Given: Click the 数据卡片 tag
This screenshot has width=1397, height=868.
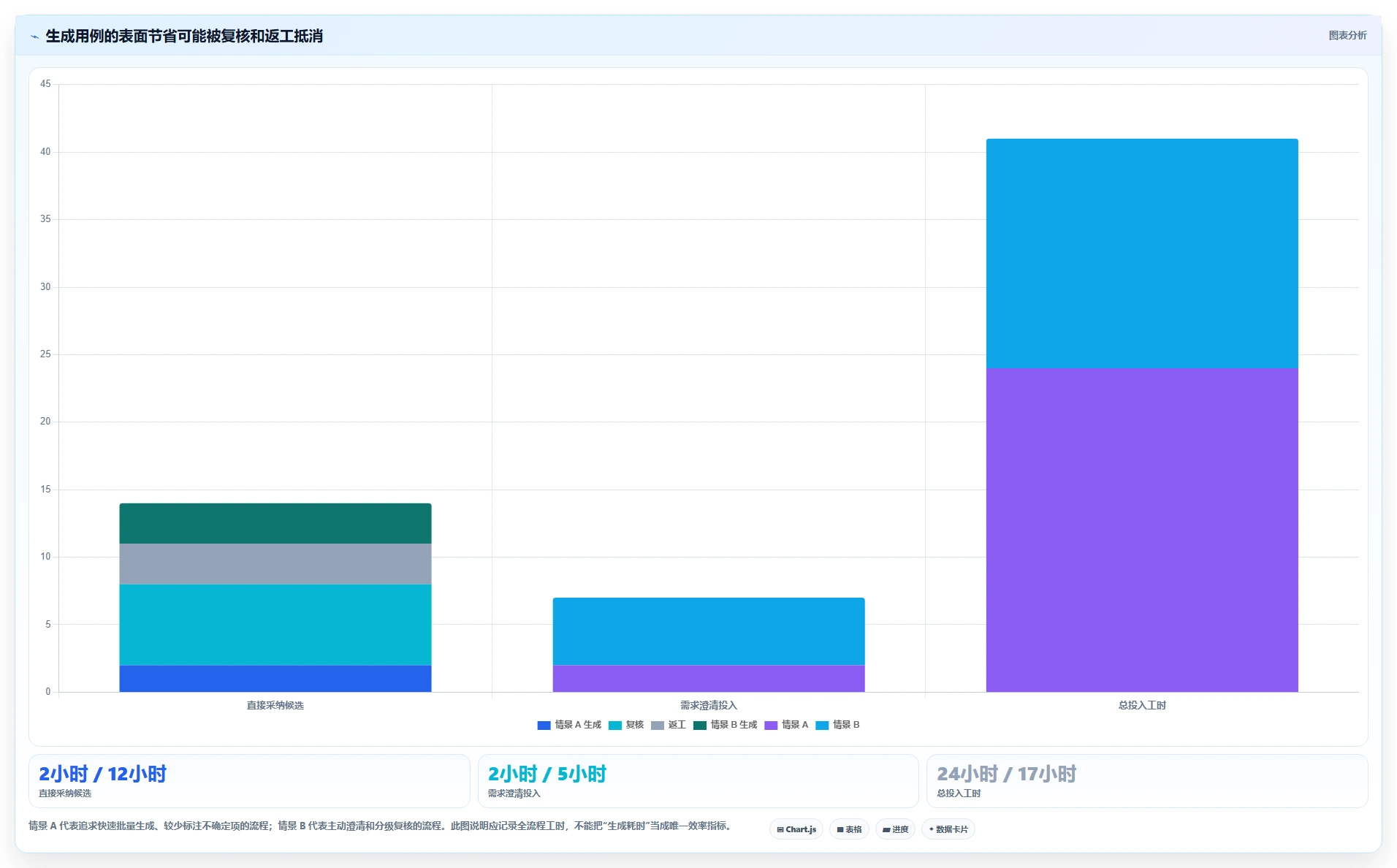Looking at the screenshot, I should coord(948,829).
